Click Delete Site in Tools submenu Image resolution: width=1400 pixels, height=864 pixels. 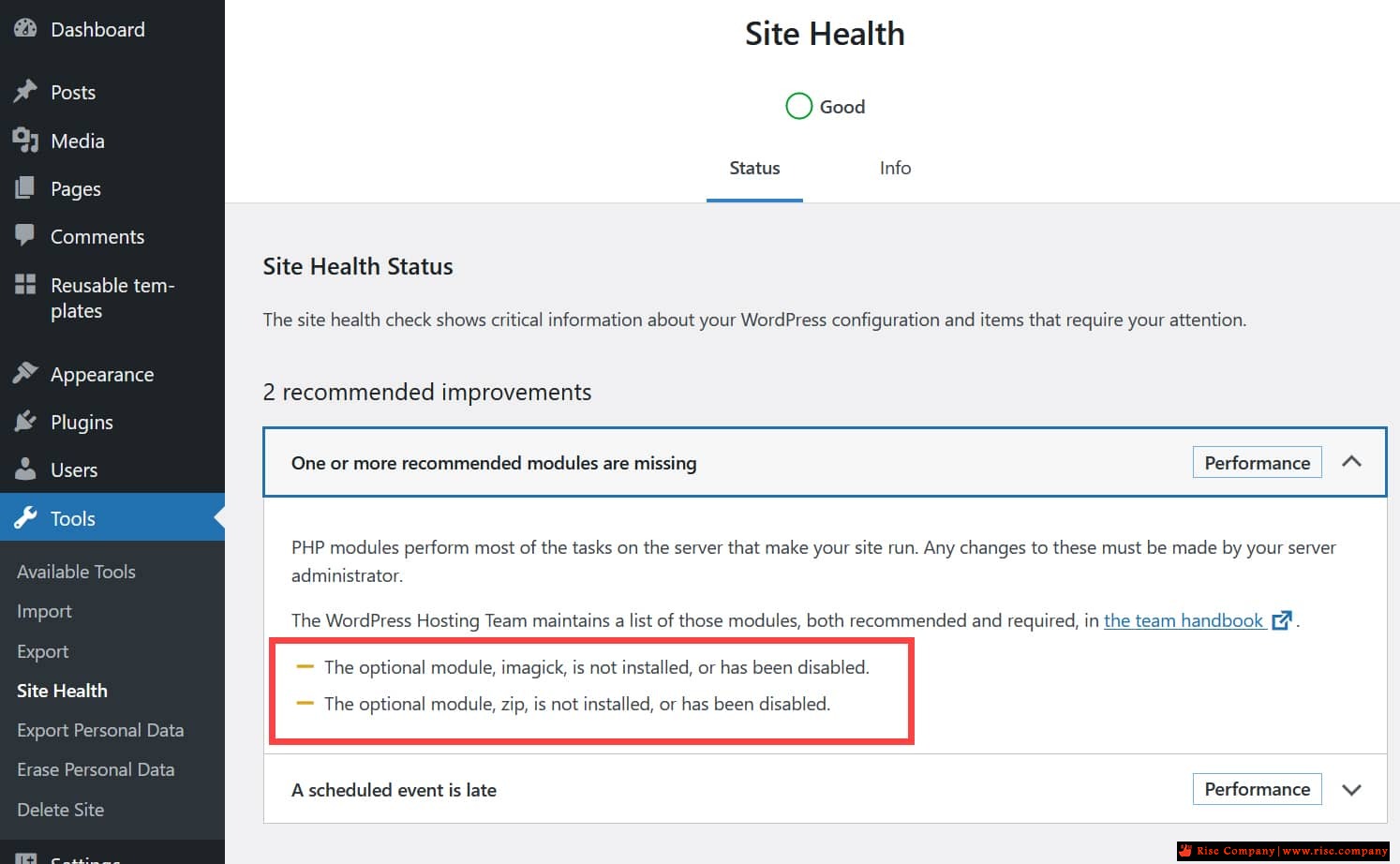pos(60,810)
